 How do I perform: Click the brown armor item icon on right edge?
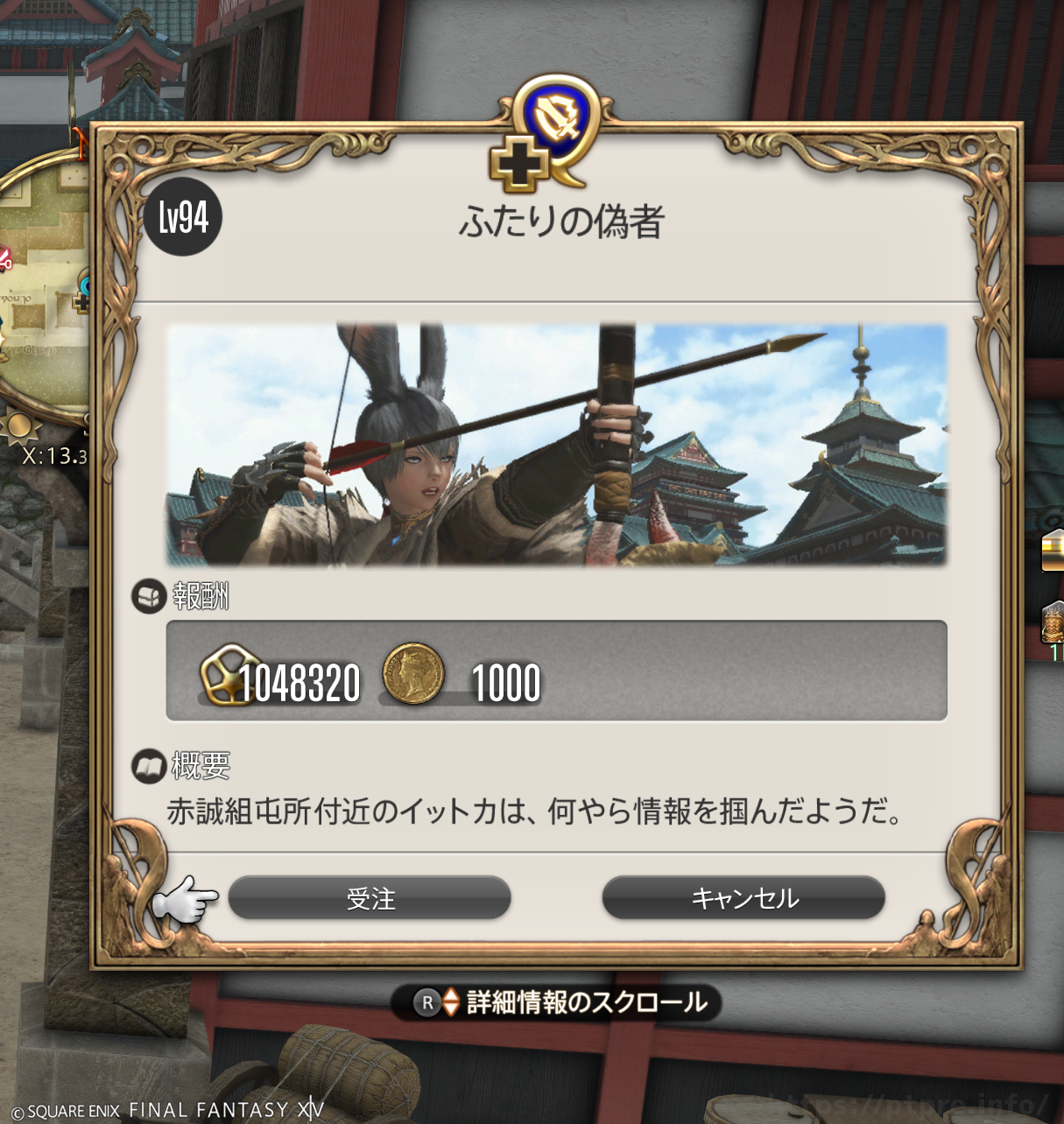[1053, 622]
